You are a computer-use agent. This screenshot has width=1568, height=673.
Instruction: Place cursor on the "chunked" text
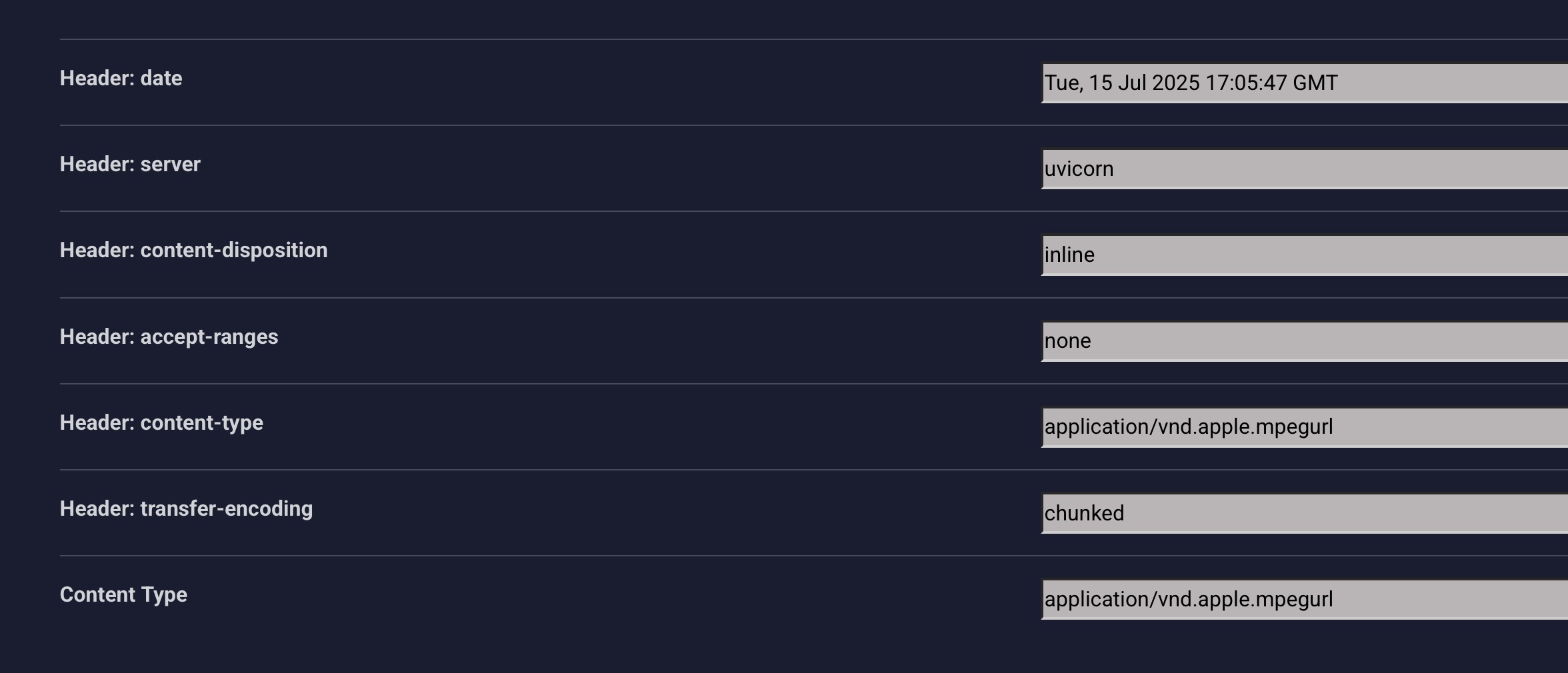[1084, 513]
